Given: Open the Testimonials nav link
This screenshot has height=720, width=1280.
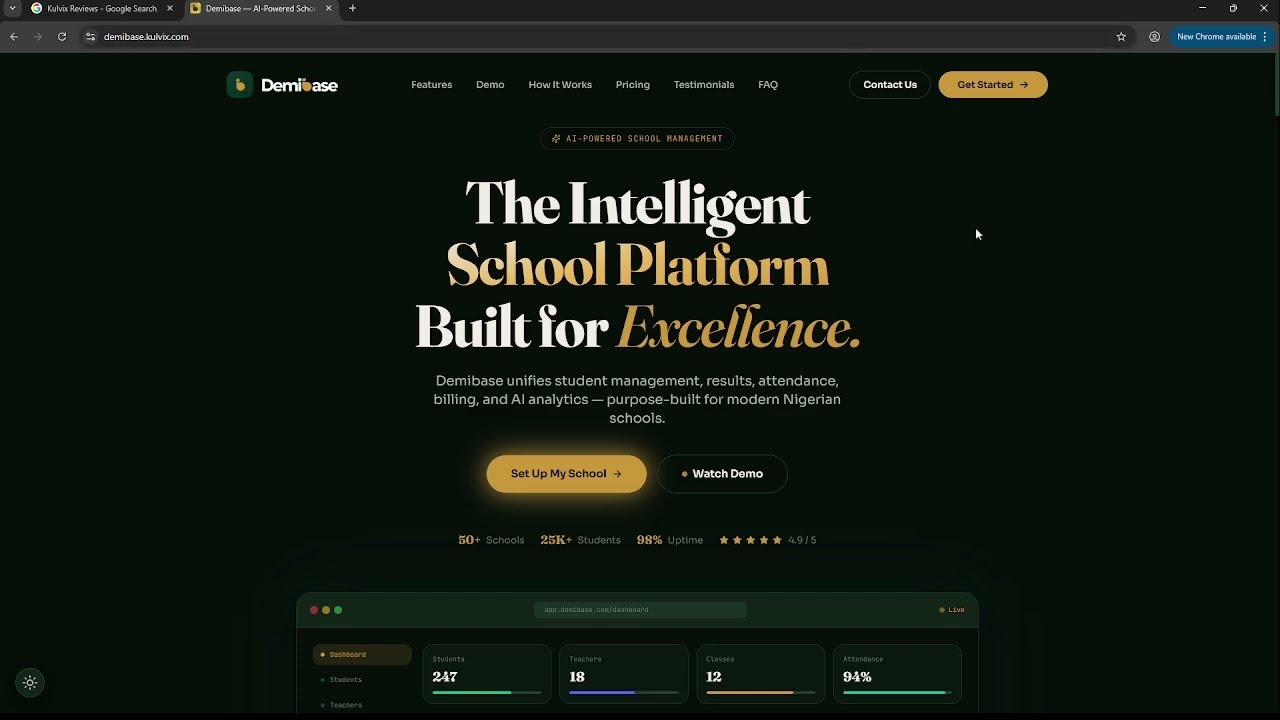Looking at the screenshot, I should pyautogui.click(x=704, y=85).
